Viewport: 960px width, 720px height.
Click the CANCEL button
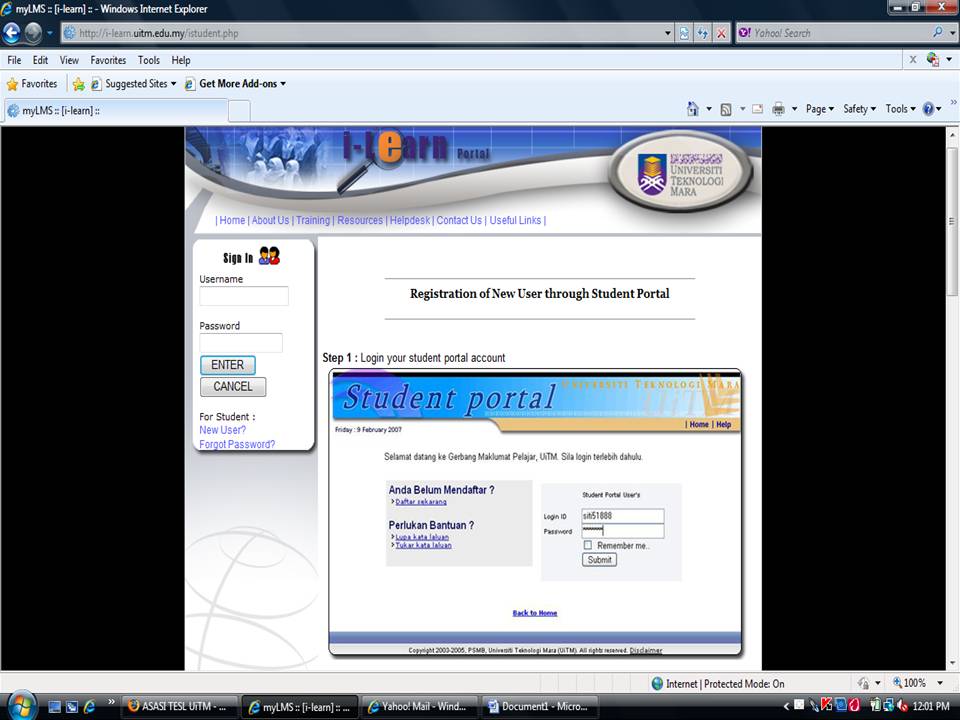coord(233,386)
